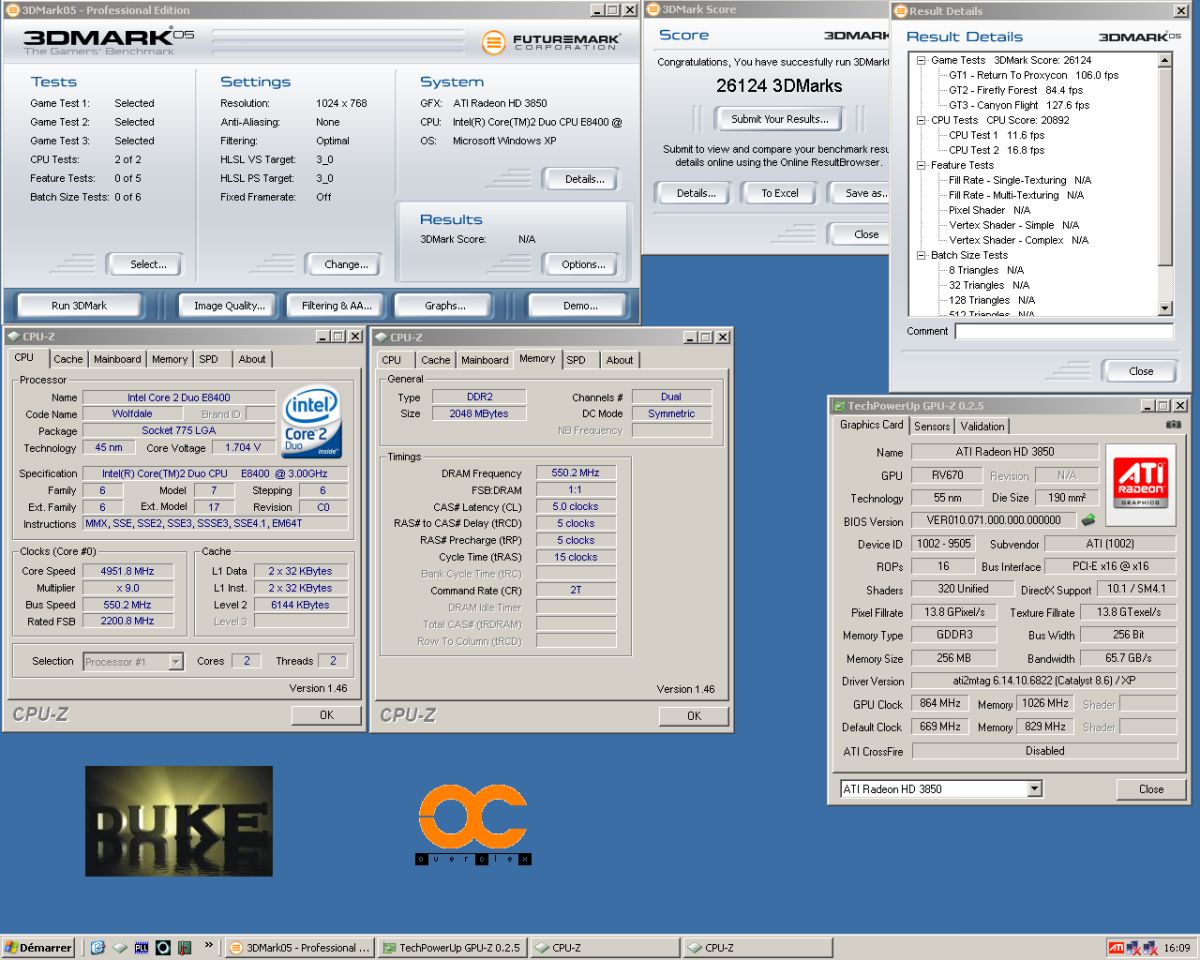Switch to 3DMark05 Professional taskbar button
The width and height of the screenshot is (1200, 960).
(x=300, y=947)
